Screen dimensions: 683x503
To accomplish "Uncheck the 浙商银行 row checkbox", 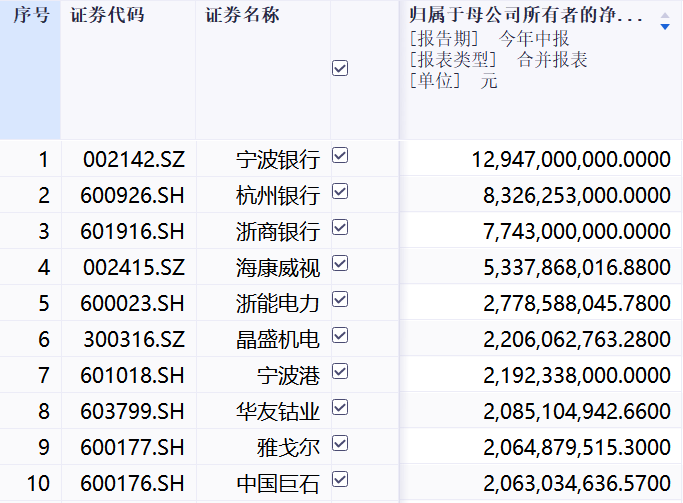I will click(x=340, y=227).
